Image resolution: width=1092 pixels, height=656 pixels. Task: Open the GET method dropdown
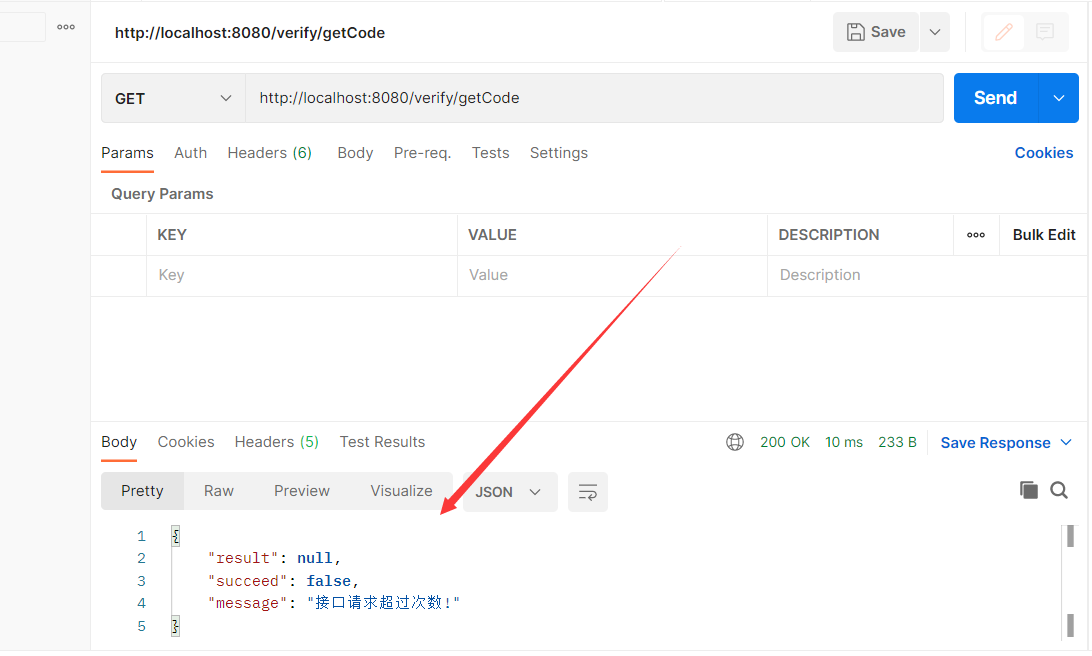pos(170,98)
